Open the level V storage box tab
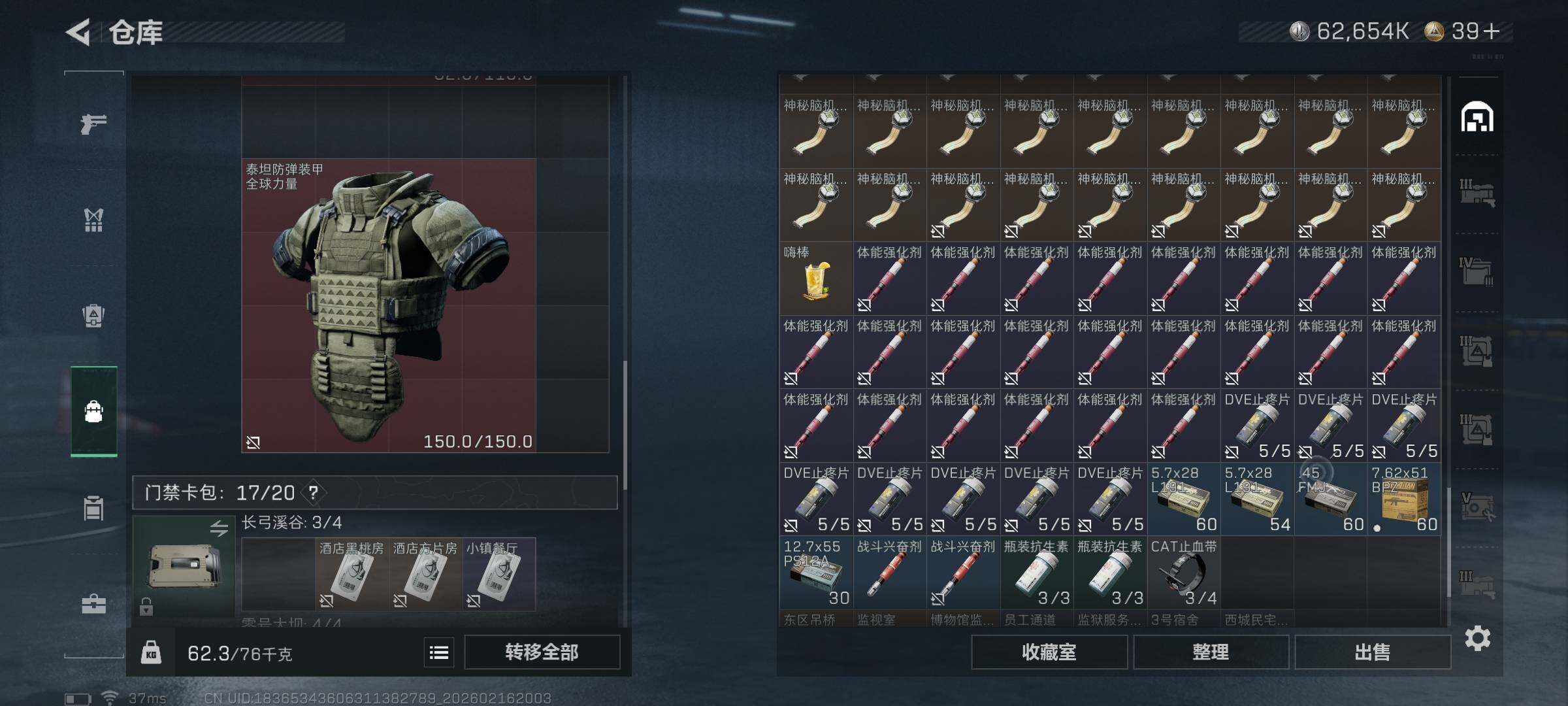 coord(1477,507)
